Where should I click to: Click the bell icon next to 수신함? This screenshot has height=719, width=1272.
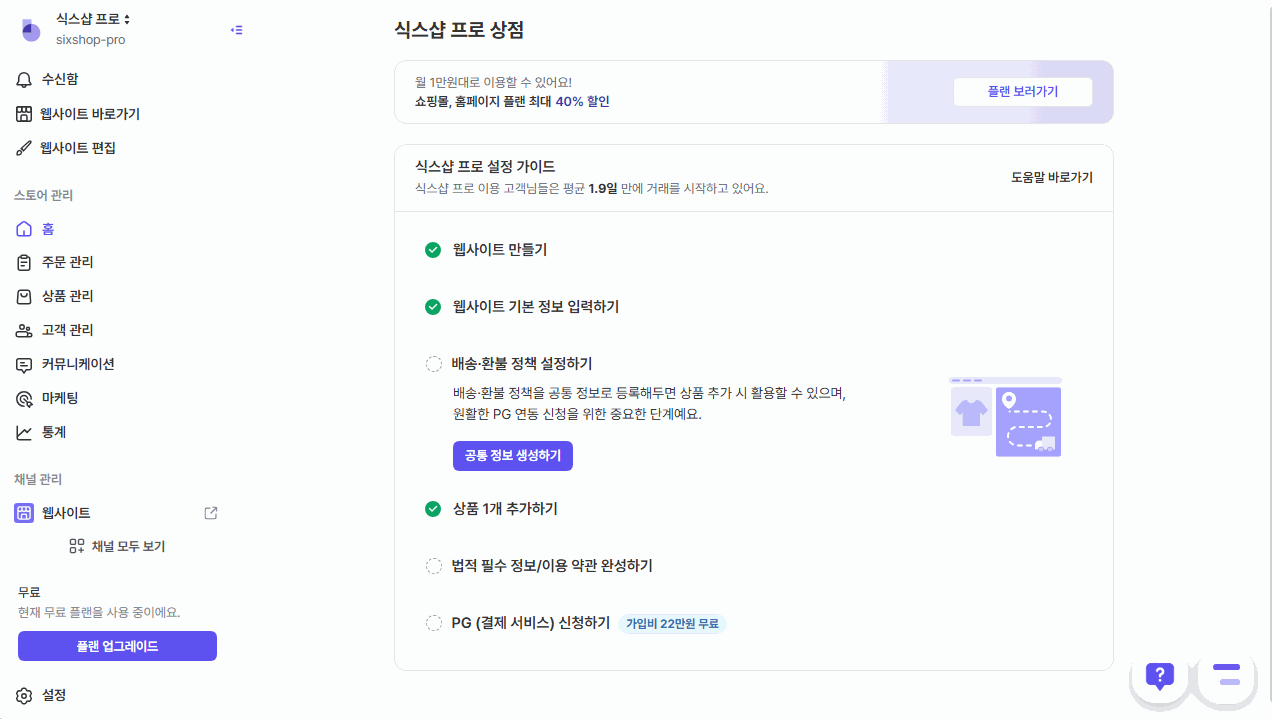25,79
